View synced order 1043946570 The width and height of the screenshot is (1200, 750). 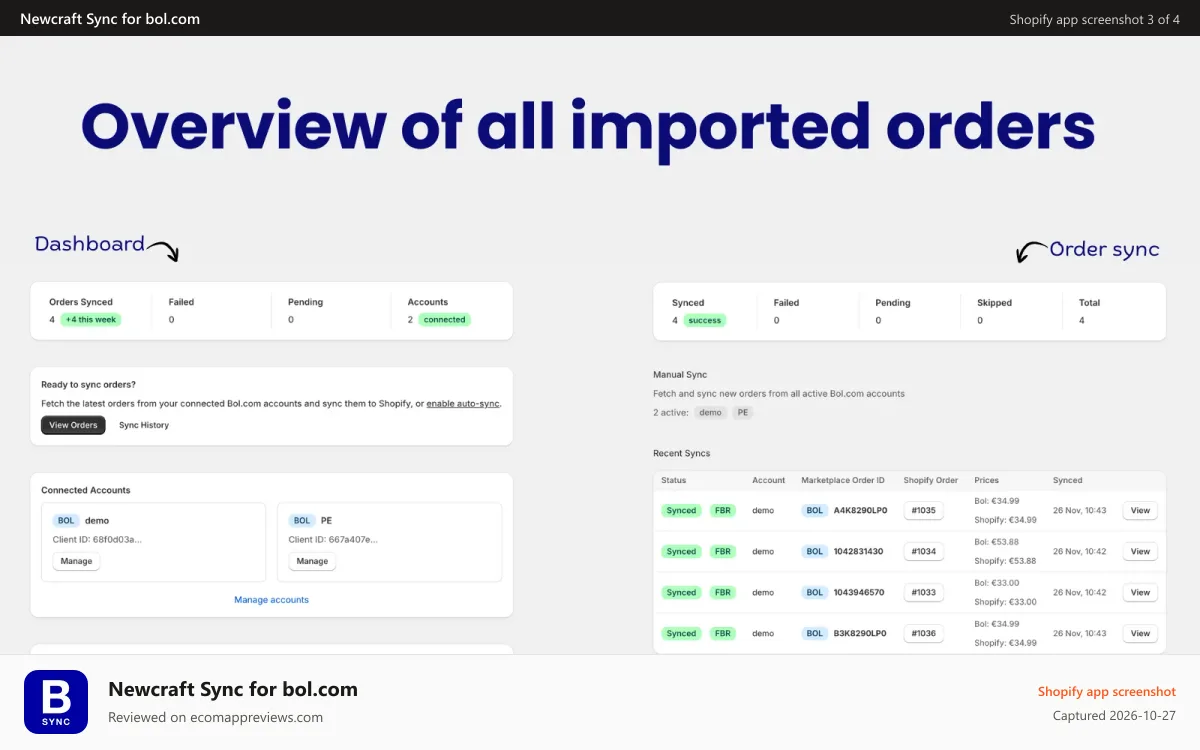click(1140, 592)
